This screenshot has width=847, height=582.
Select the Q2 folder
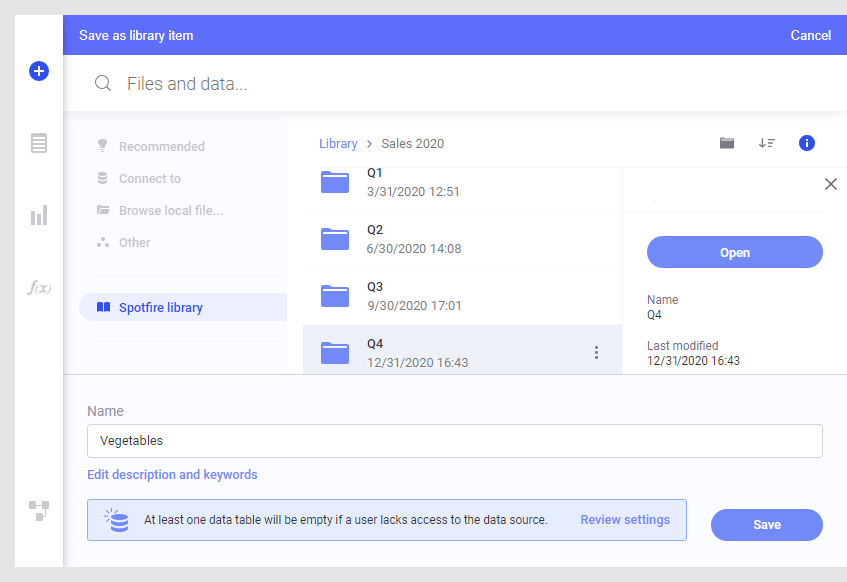click(462, 239)
